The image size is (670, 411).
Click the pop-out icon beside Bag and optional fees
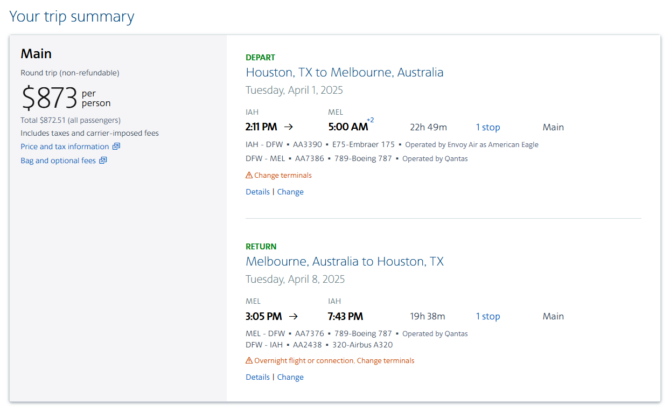click(x=103, y=160)
